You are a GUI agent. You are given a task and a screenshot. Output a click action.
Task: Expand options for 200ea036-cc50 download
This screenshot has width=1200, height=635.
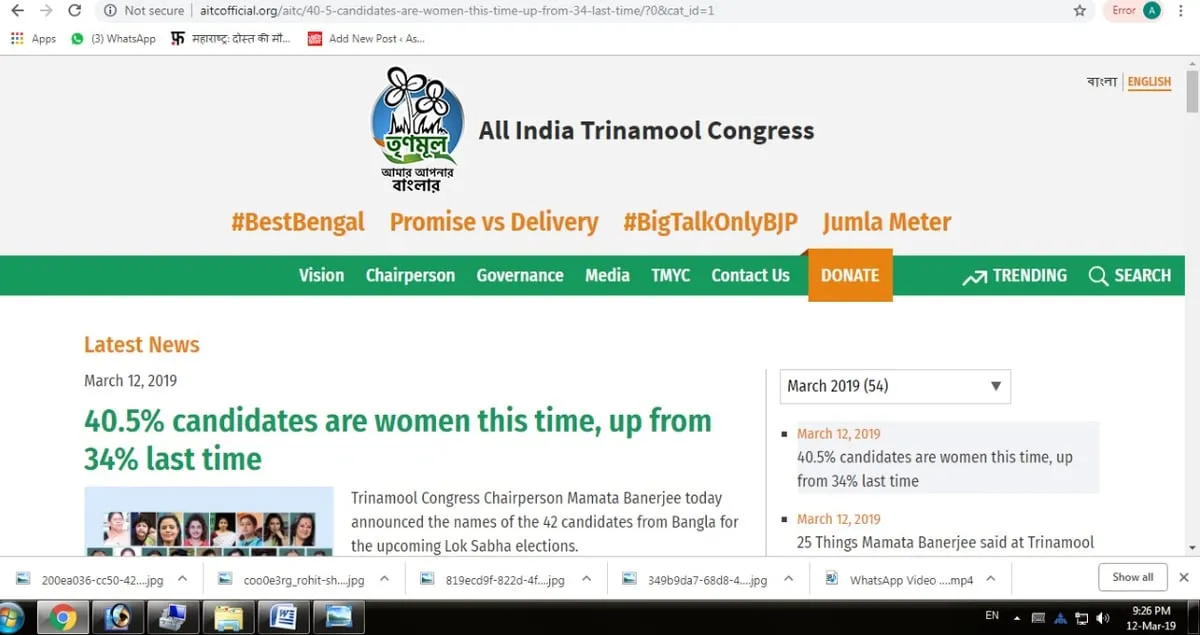182,578
